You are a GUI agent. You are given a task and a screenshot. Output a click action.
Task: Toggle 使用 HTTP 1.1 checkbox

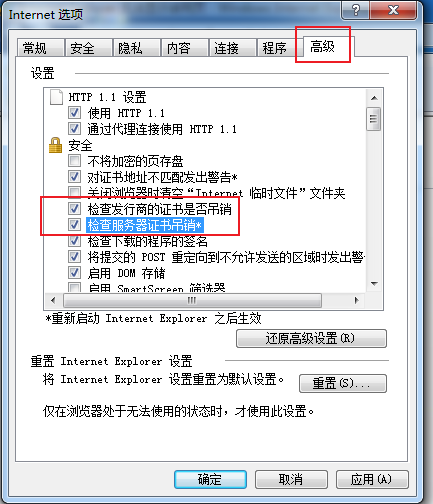(x=74, y=113)
